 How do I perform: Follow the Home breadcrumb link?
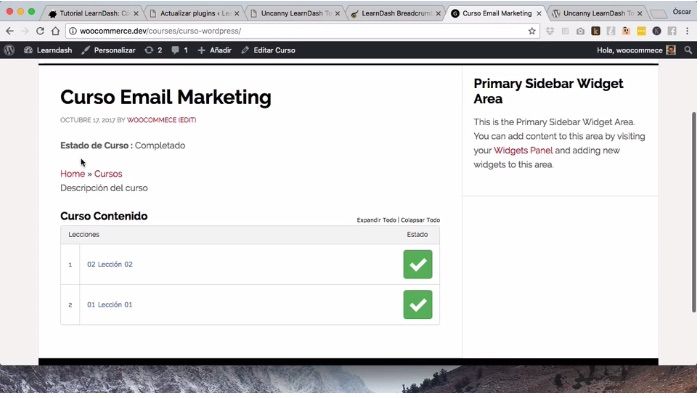click(72, 174)
